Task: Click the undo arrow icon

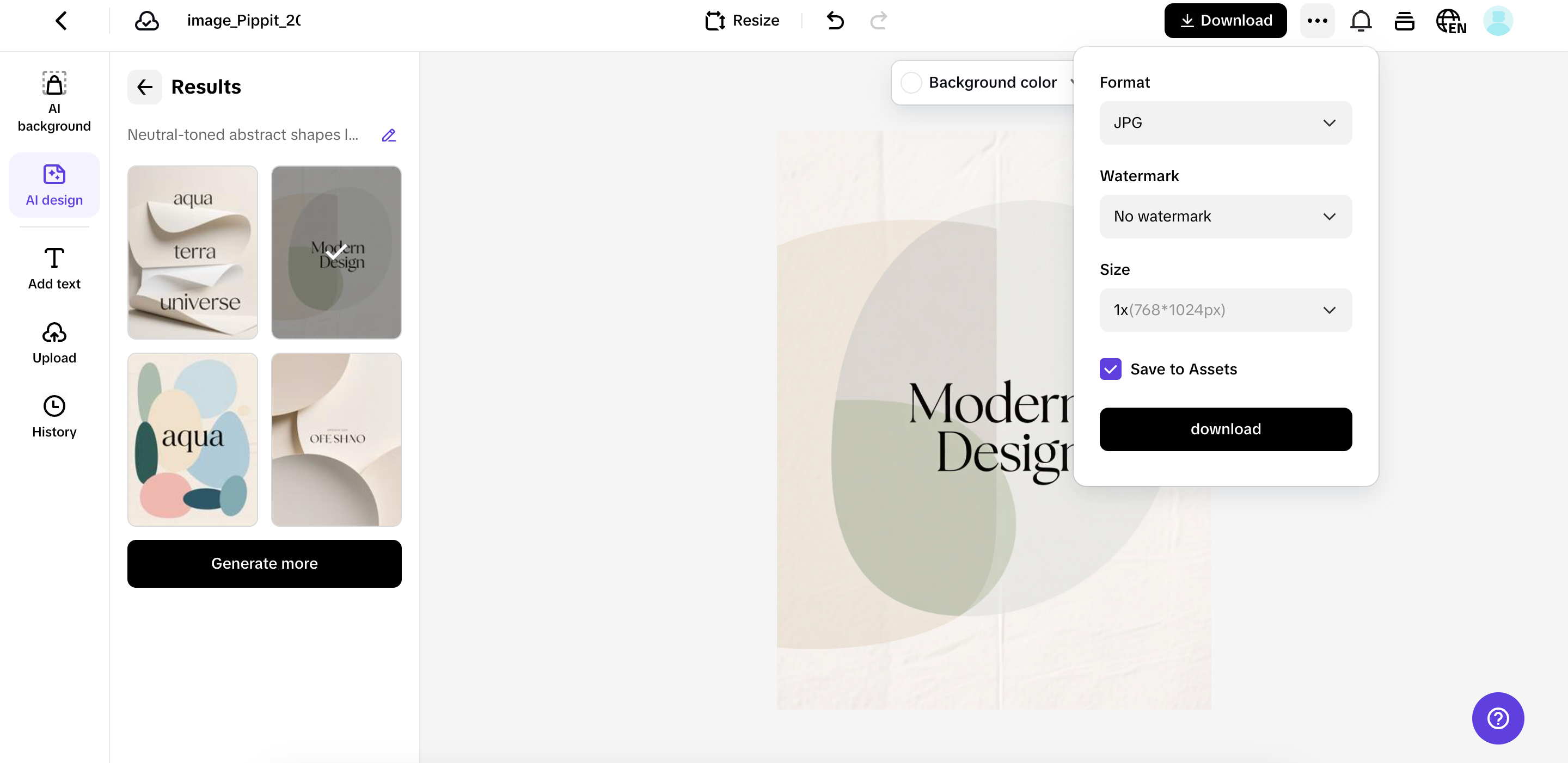Action: [835, 21]
